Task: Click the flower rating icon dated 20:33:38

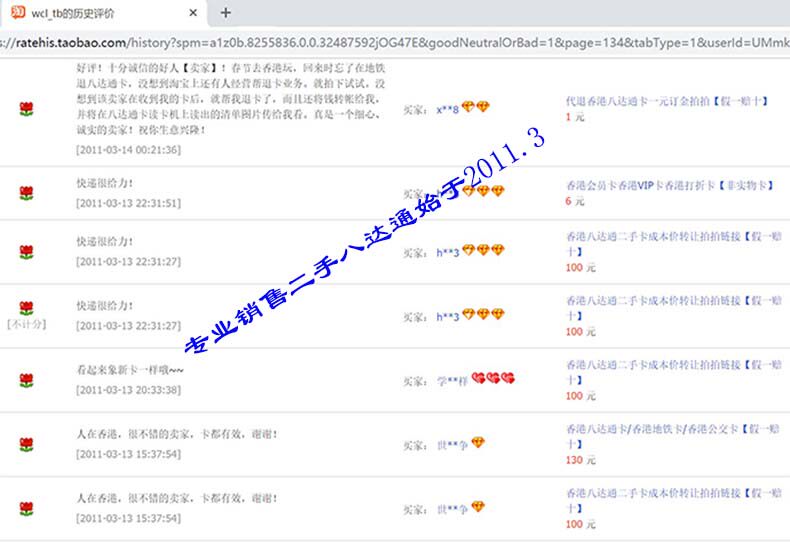Action: (x=26, y=380)
